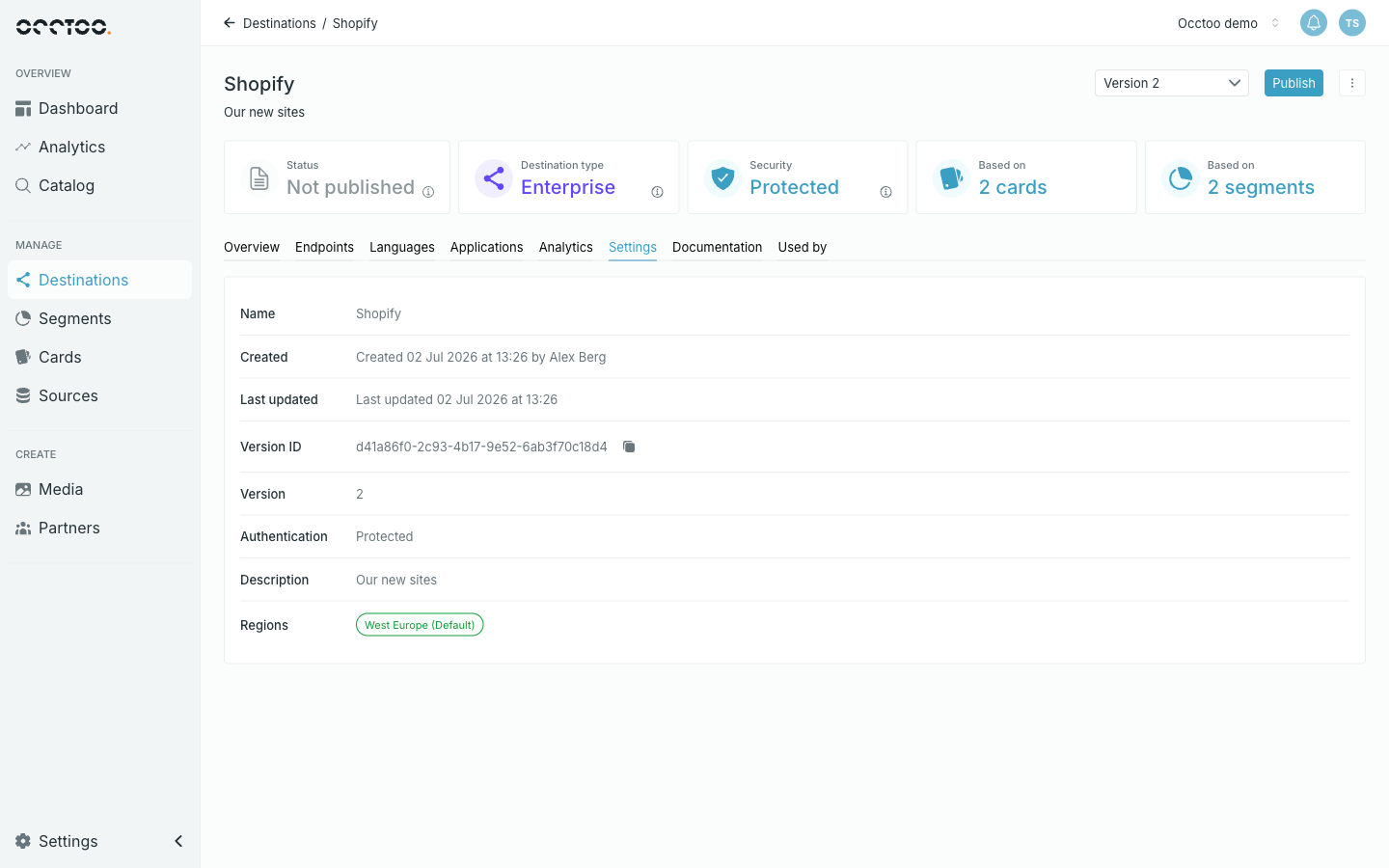Click the Destinations share icon in sidebar
1389x868 pixels.
(x=23, y=281)
